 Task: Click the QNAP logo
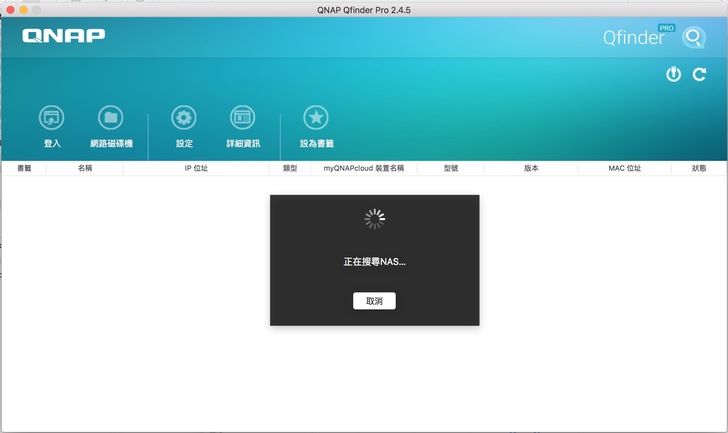pos(64,37)
